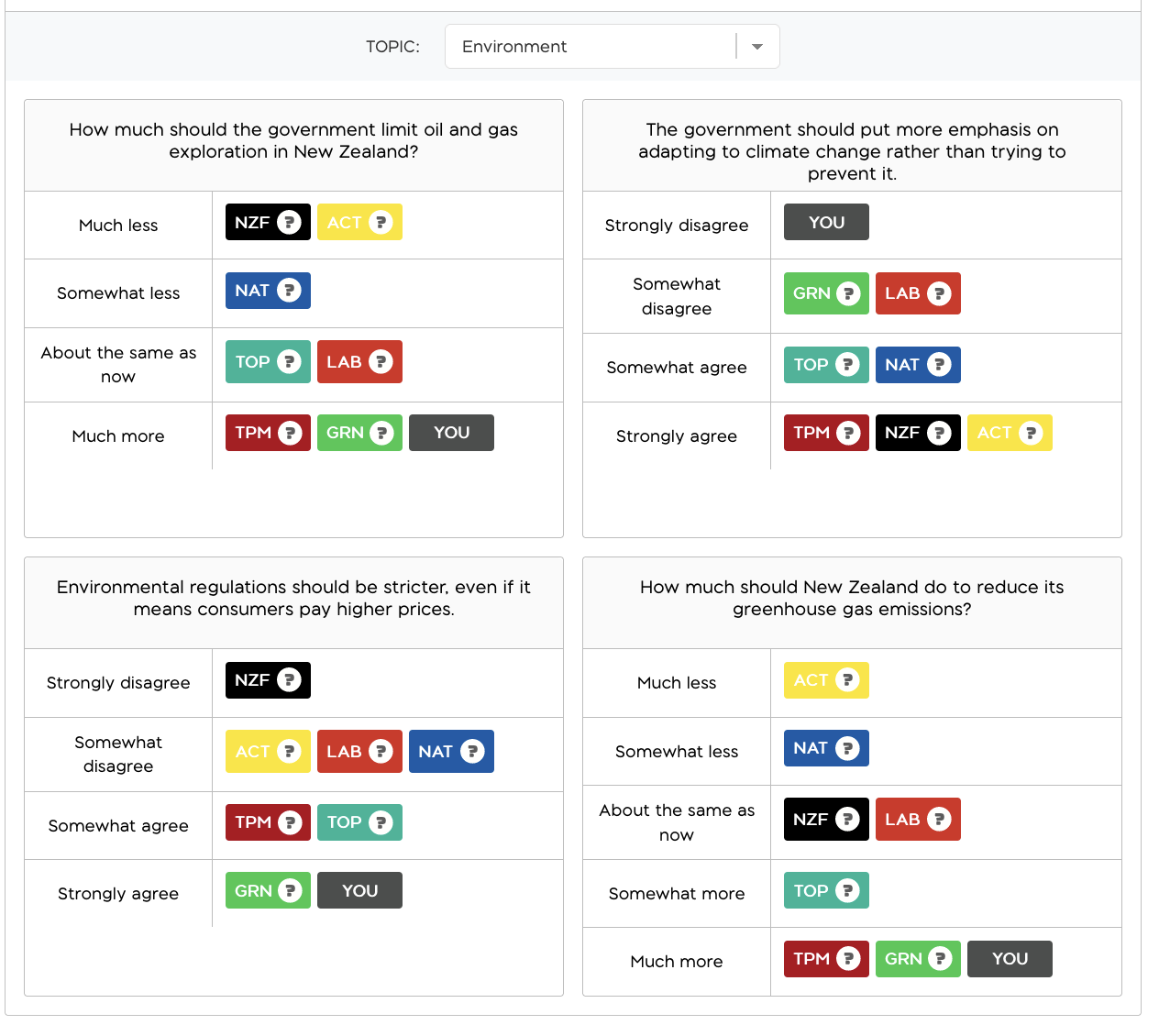Click ACT help icon in climate adaptation Strongly agree row
Image resolution: width=1170 pixels, height=1036 pixels.
click(x=1031, y=433)
